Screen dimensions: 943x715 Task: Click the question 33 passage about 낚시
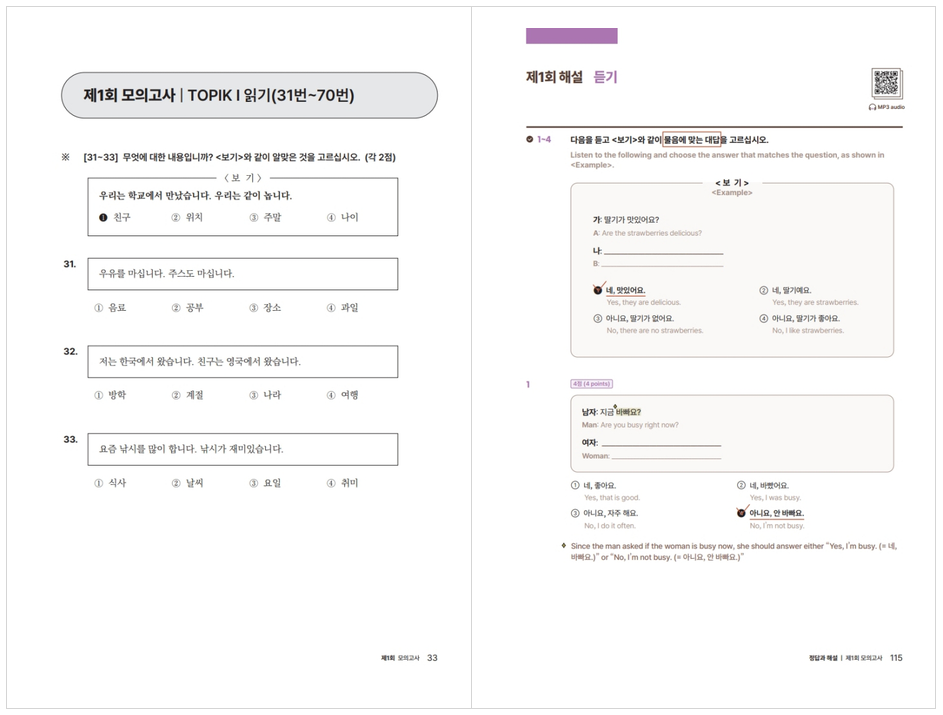pos(243,449)
